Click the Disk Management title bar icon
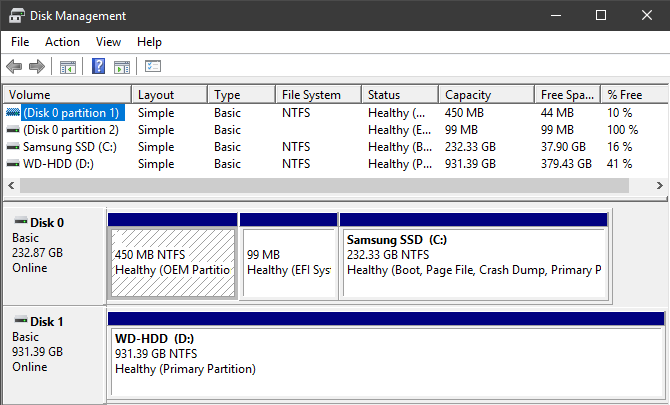Viewport: 670px width, 405px height. (x=17, y=16)
